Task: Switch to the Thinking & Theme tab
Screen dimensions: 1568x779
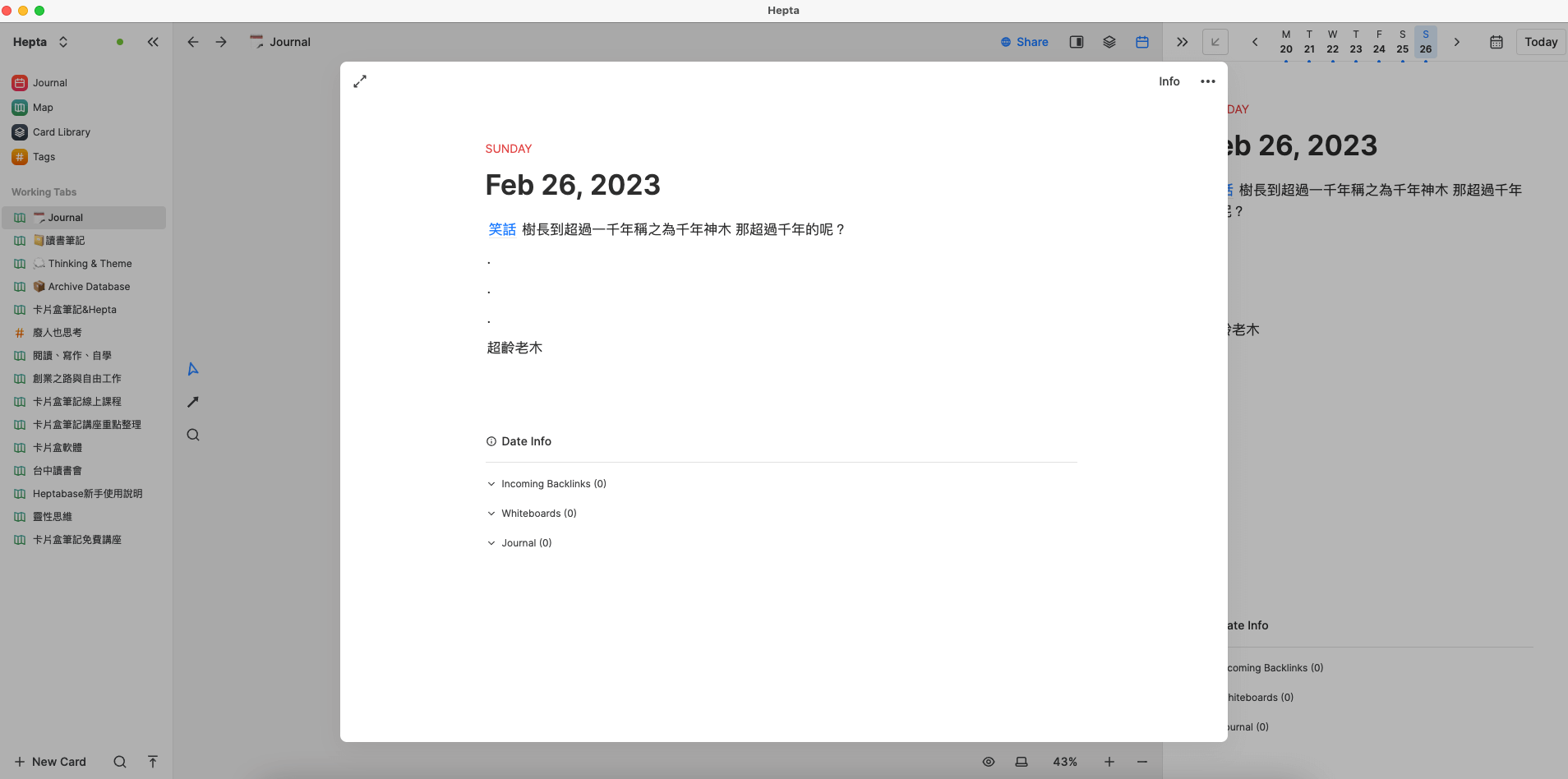Action: tap(90, 264)
